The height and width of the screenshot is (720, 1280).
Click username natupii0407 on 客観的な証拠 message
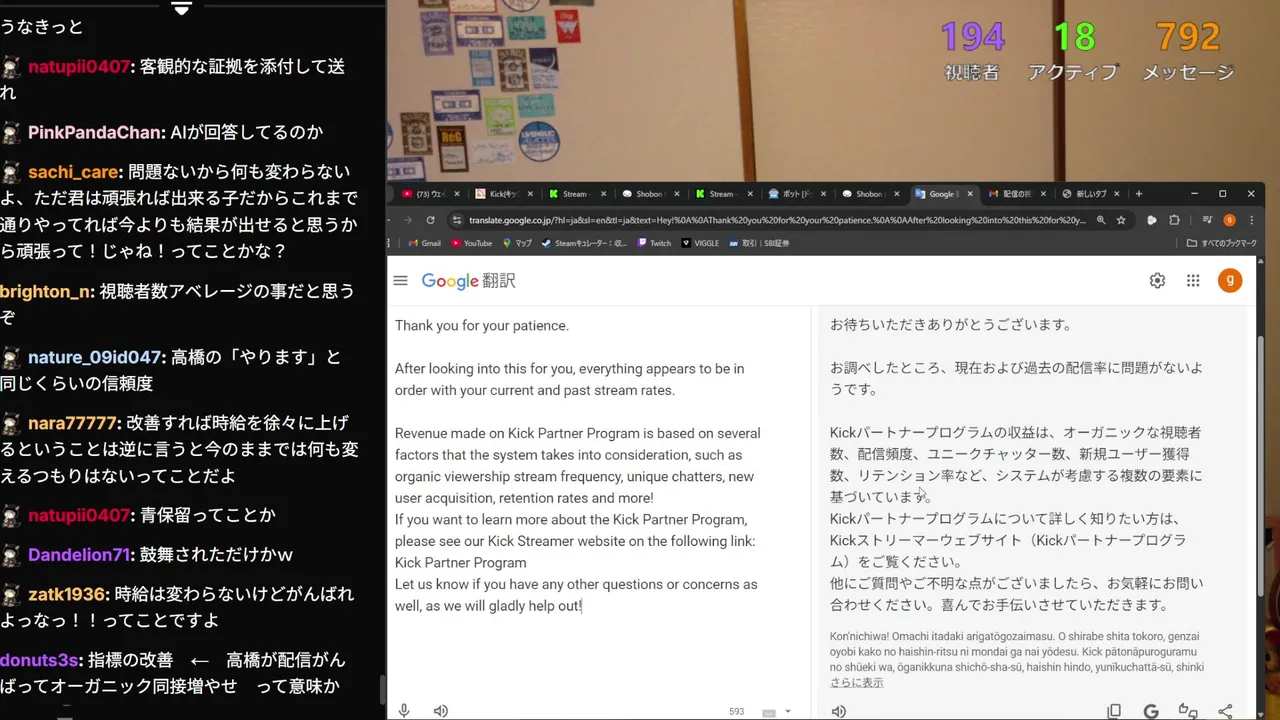79,67
